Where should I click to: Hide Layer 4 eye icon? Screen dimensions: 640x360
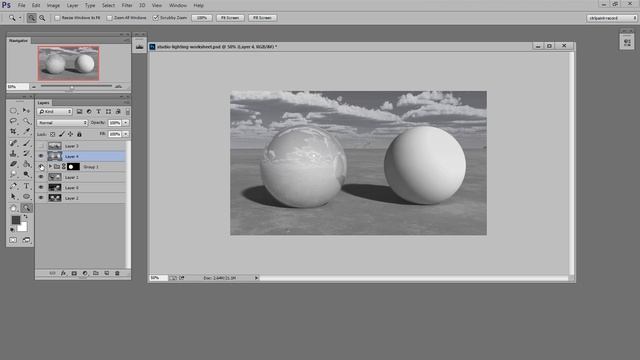pos(41,156)
